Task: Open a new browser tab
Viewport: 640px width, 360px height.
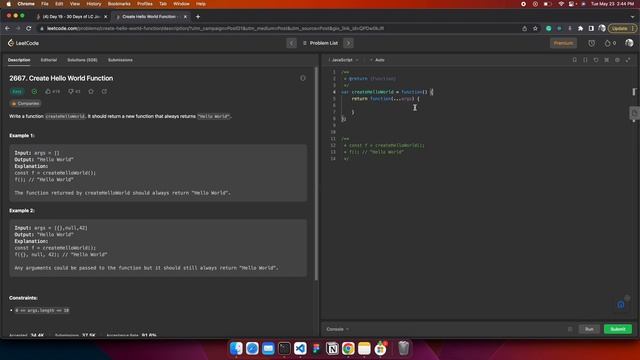Action: point(198,17)
